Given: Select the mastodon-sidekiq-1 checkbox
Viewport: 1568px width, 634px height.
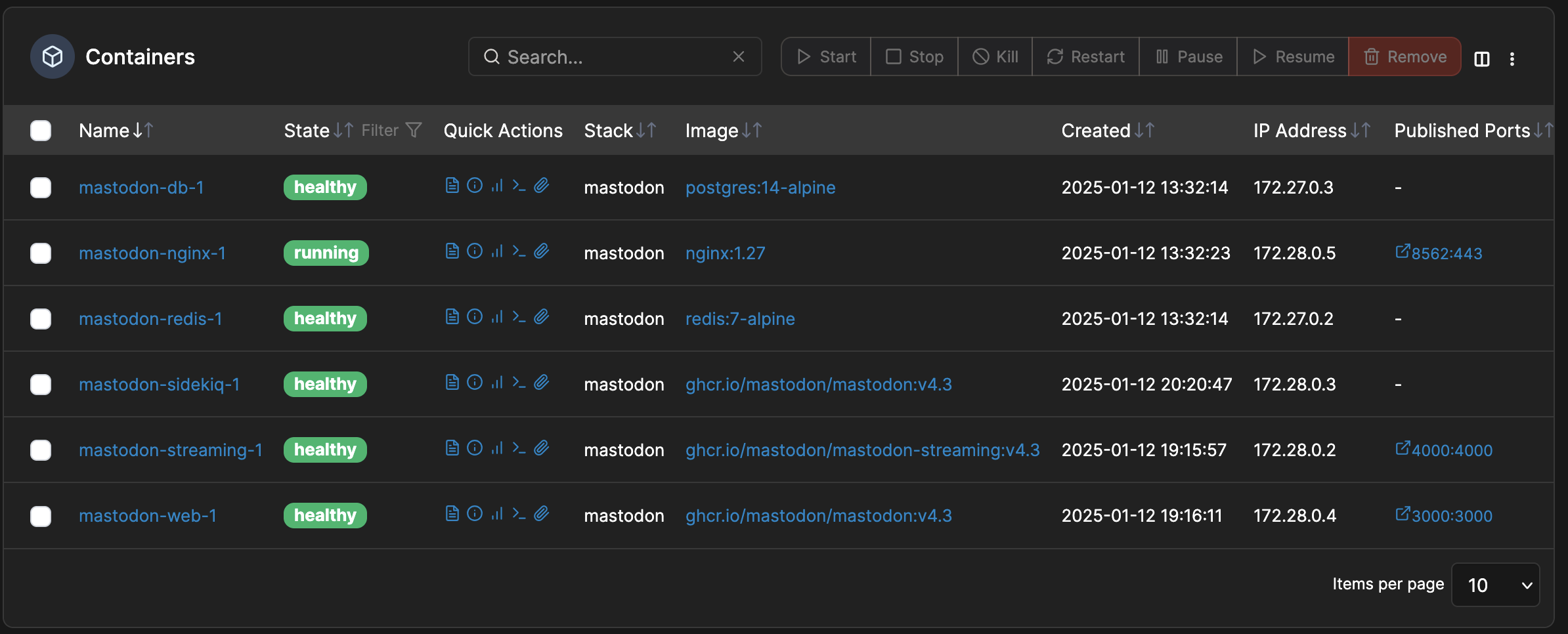Looking at the screenshot, I should pos(41,385).
